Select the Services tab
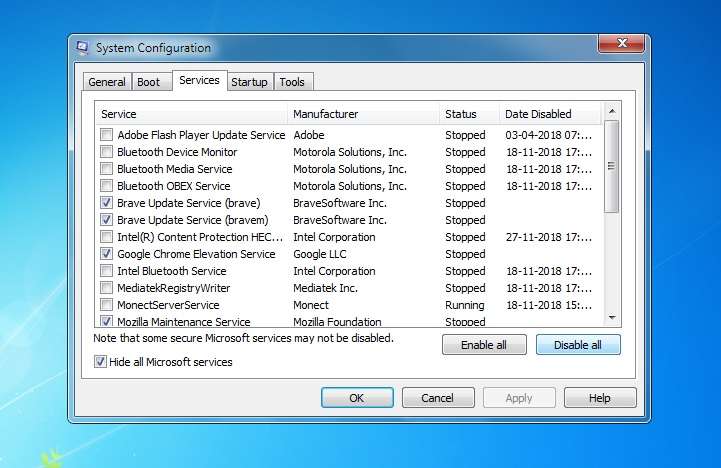The width and height of the screenshot is (721, 468). point(200,80)
